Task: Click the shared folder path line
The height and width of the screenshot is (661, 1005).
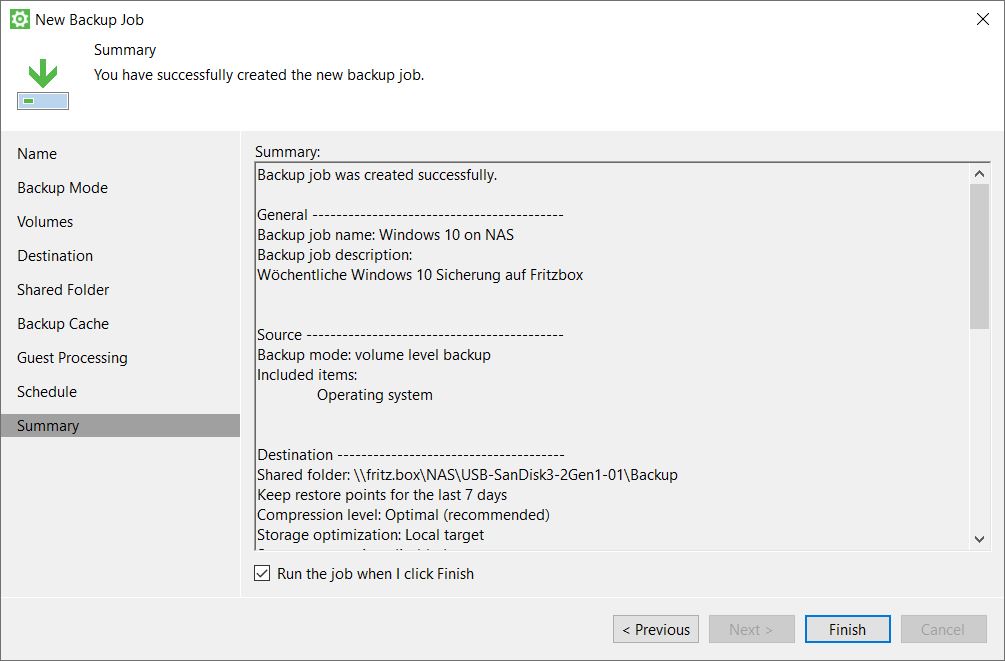Action: (x=467, y=475)
